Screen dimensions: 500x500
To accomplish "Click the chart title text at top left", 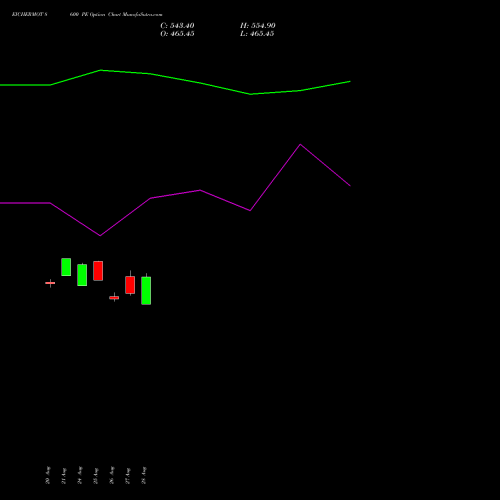I will coord(87,15).
